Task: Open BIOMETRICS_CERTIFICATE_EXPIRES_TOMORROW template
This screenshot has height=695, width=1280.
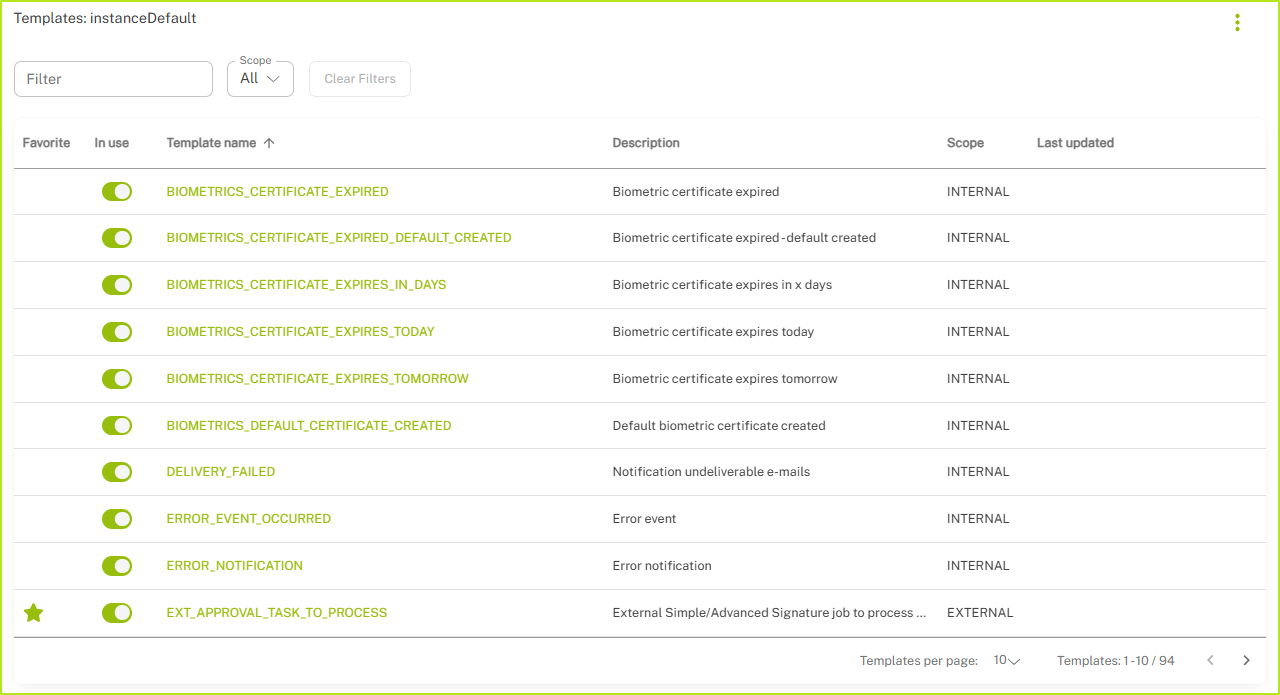Action: pyautogui.click(x=317, y=379)
